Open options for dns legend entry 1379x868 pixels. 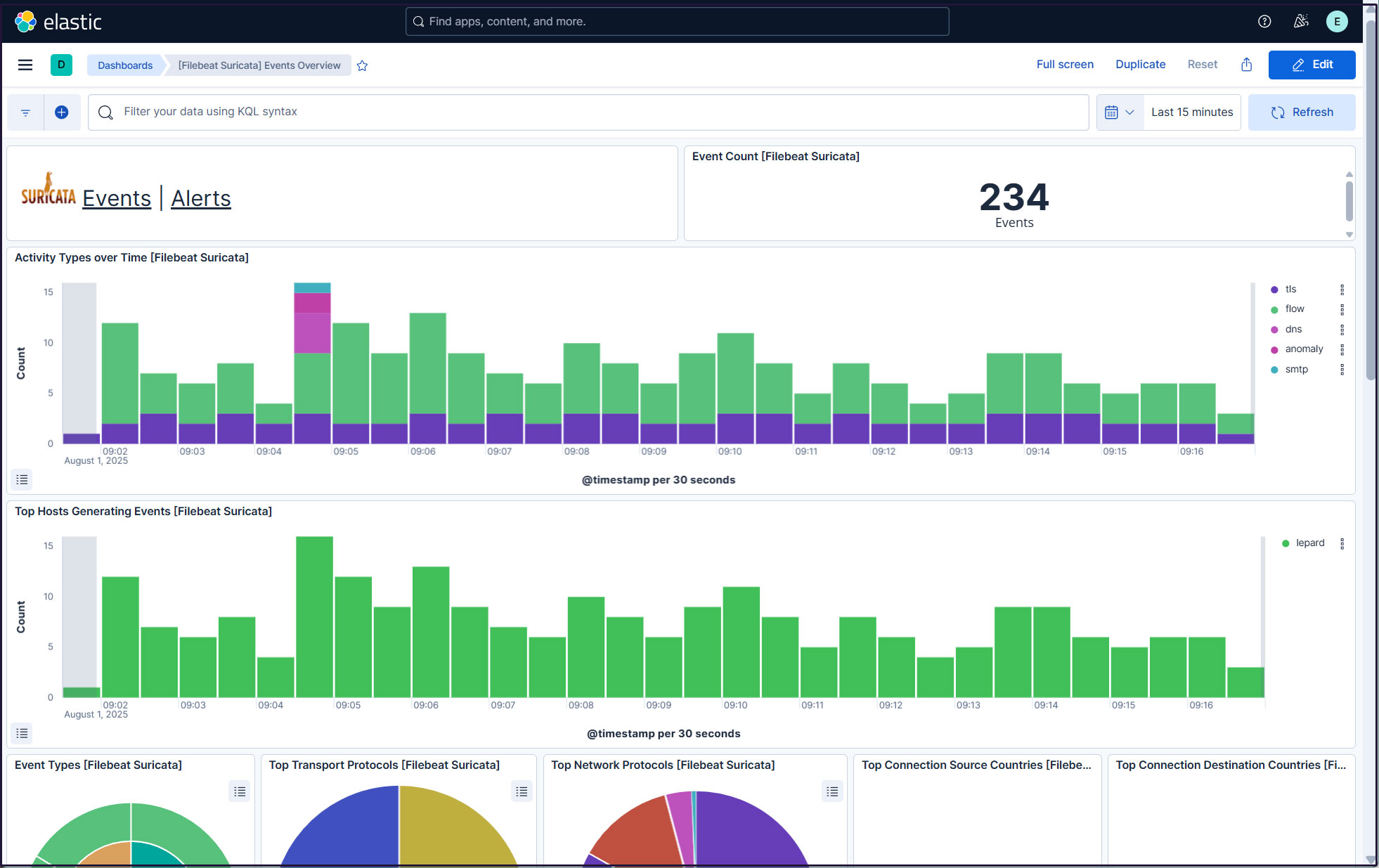pos(1342,330)
